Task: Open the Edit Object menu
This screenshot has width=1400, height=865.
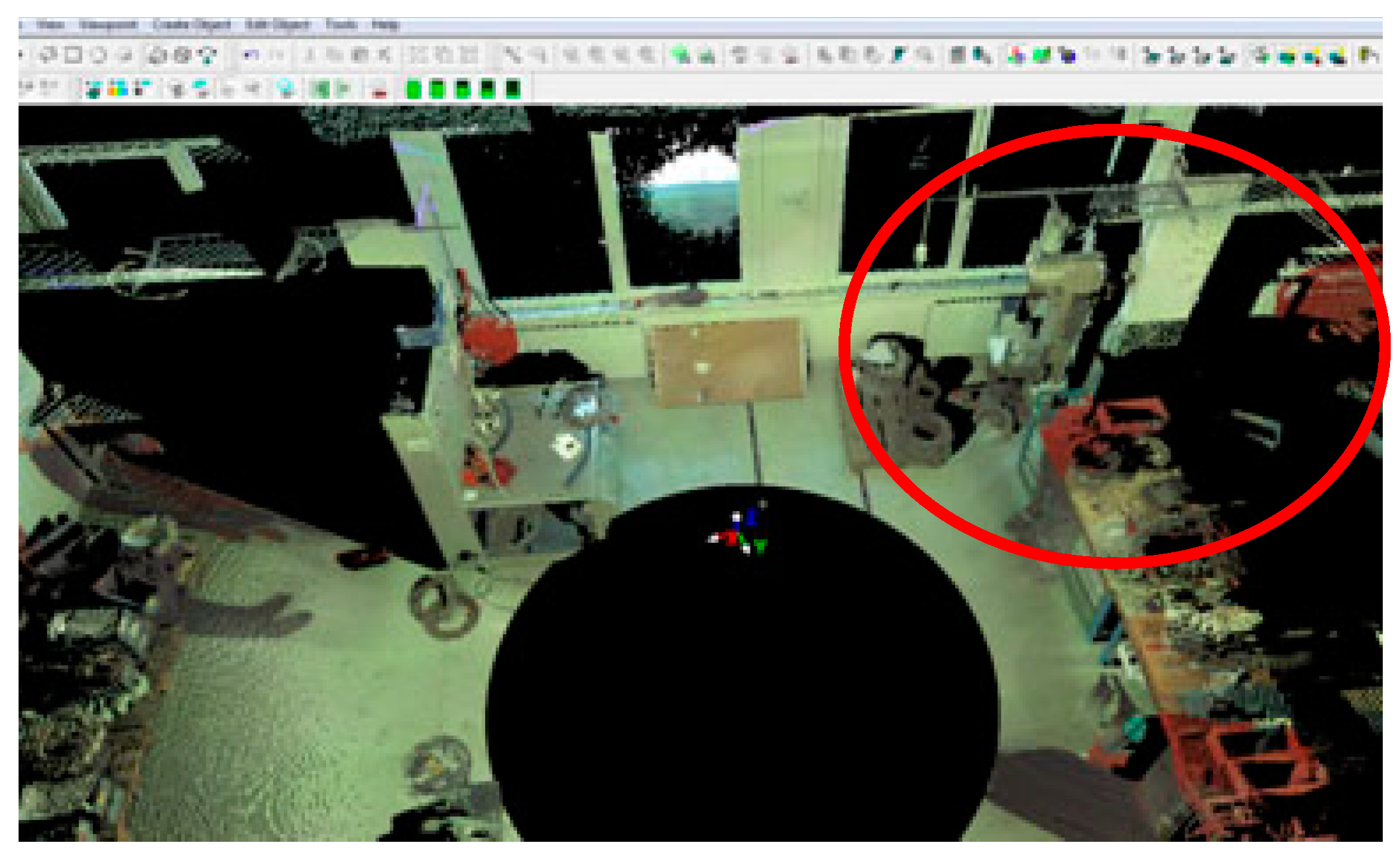Action: pos(277,25)
